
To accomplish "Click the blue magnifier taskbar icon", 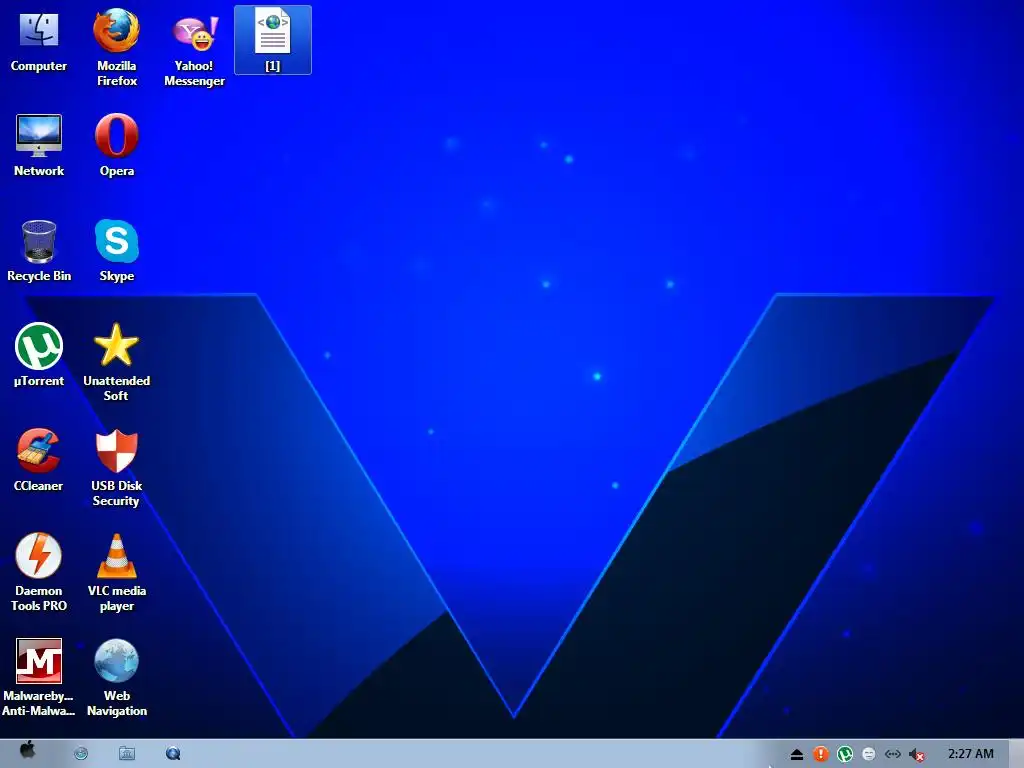I will click(x=173, y=754).
